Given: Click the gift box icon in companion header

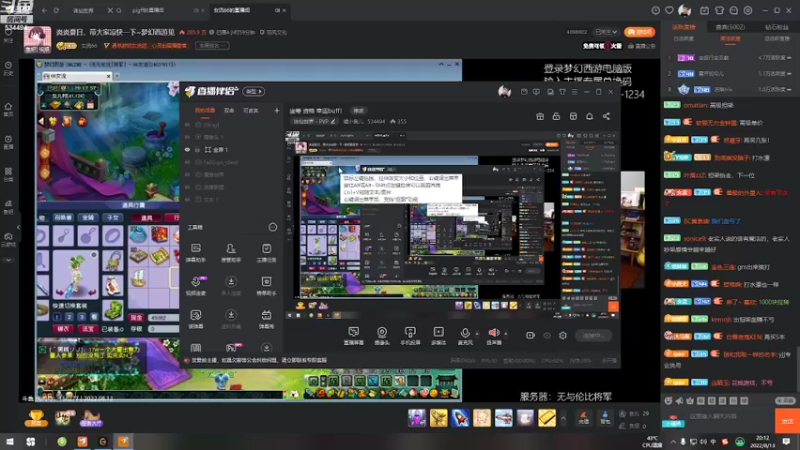Looking at the screenshot, I should pos(540,116).
